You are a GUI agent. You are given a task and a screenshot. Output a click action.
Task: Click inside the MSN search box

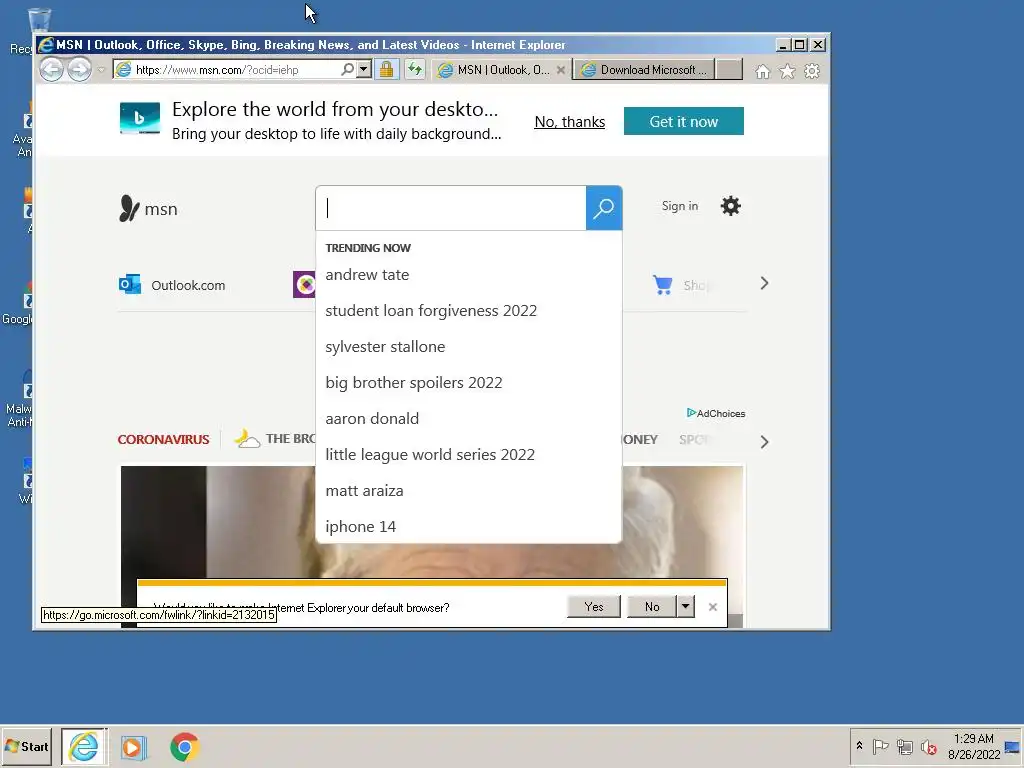click(451, 208)
